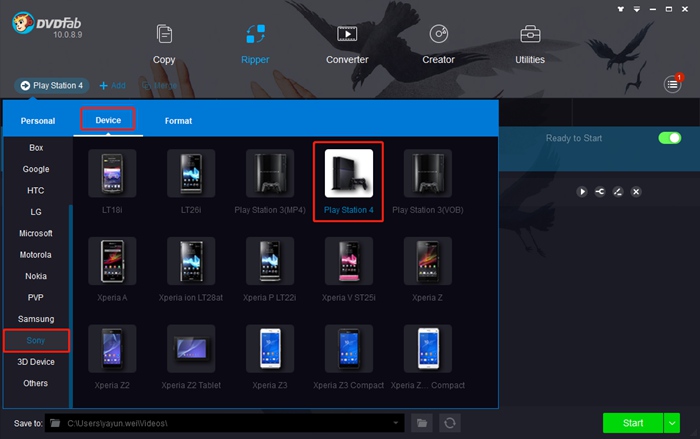Click the Add source button
700x439 pixels.
click(112, 85)
